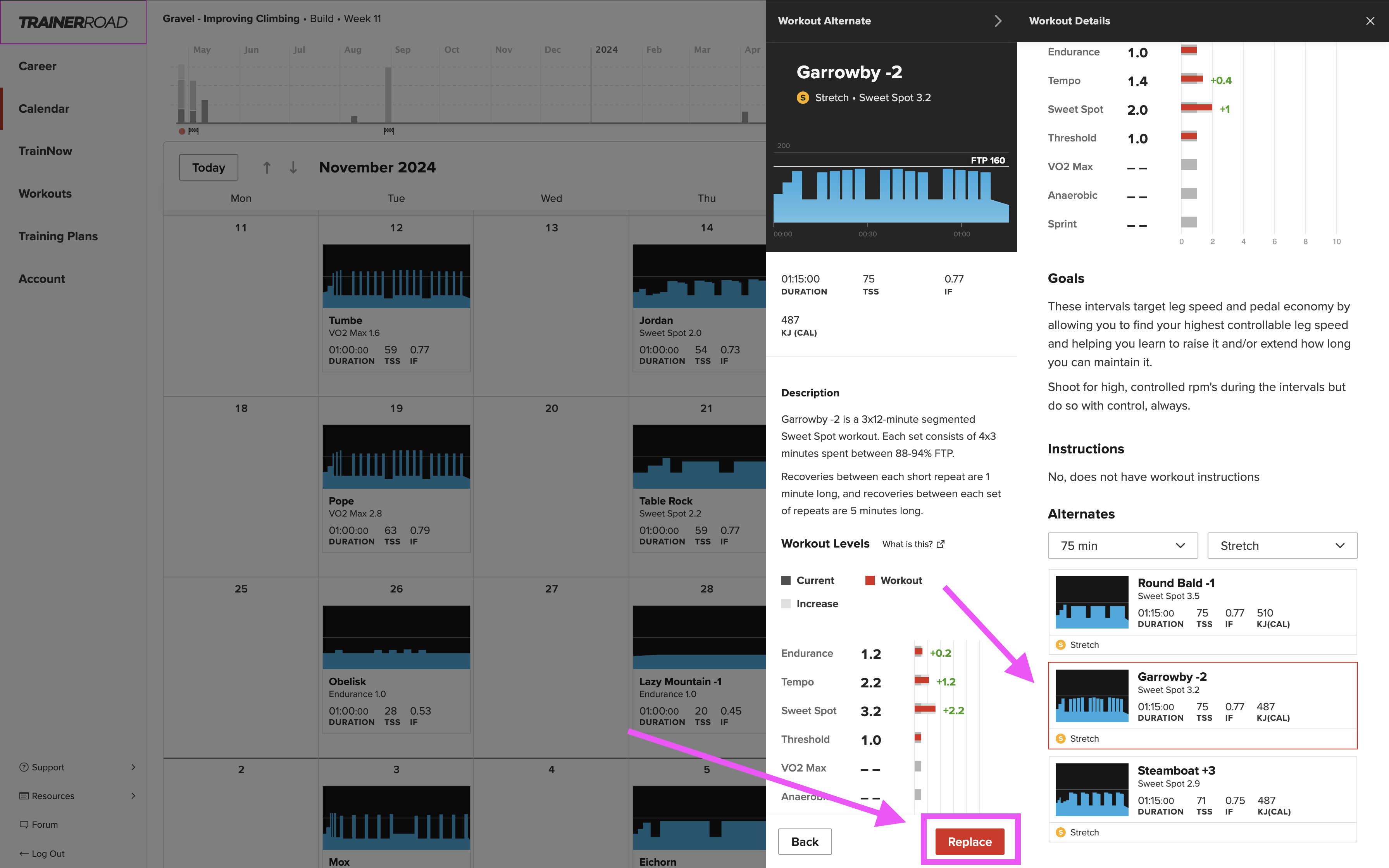Click the Today button
This screenshot has width=1389, height=868.
(x=209, y=167)
